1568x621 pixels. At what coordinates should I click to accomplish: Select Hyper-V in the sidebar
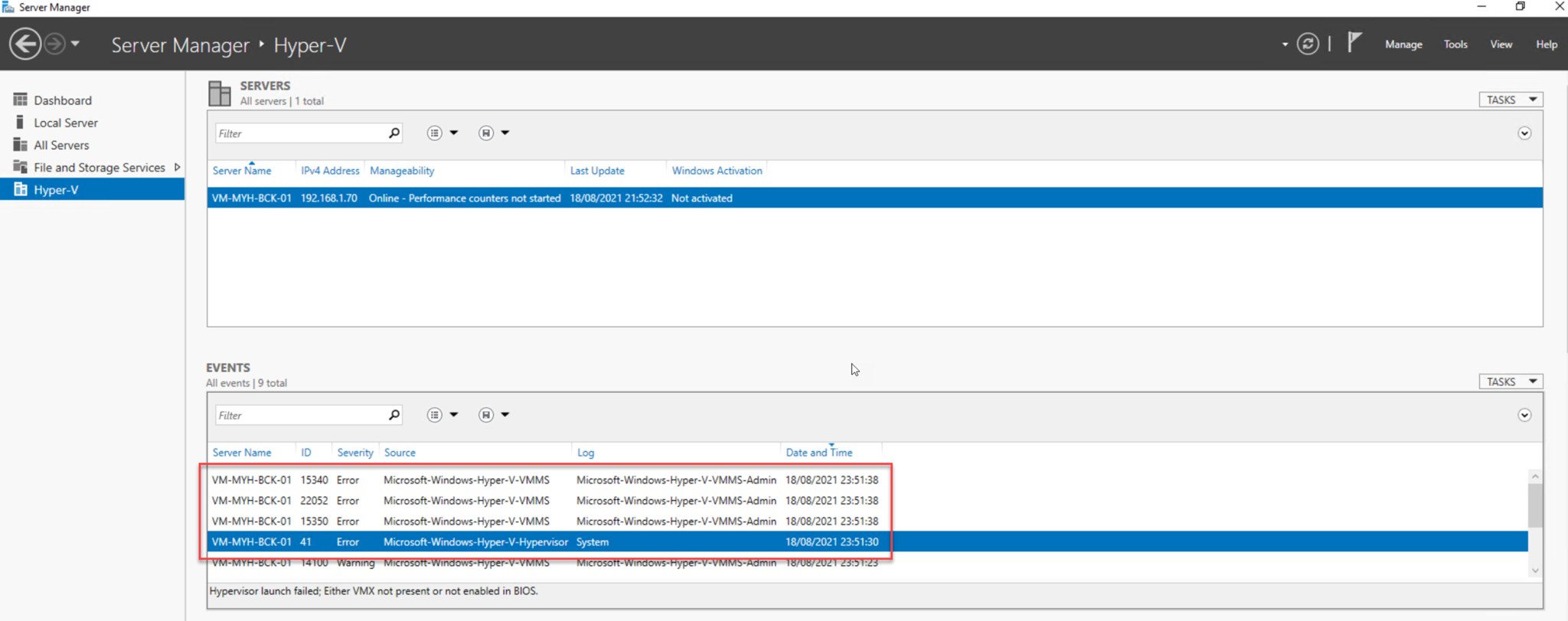[92, 189]
